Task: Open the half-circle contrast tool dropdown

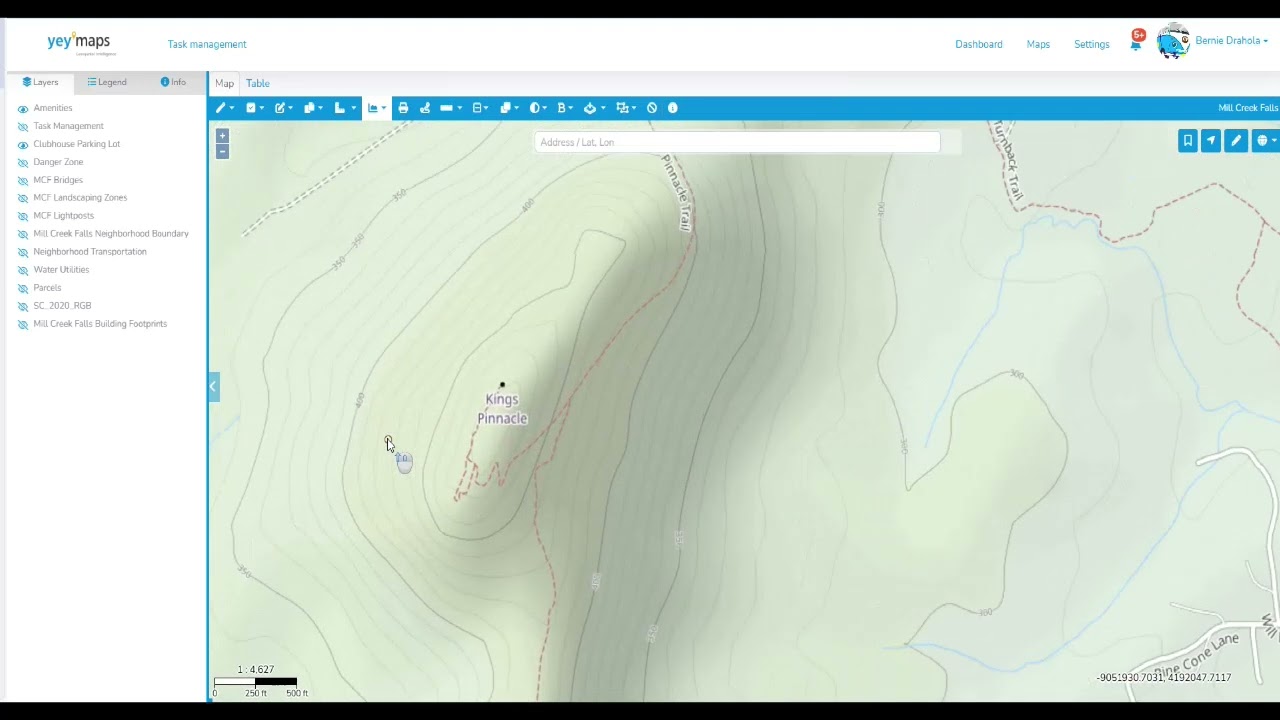Action: pos(538,108)
